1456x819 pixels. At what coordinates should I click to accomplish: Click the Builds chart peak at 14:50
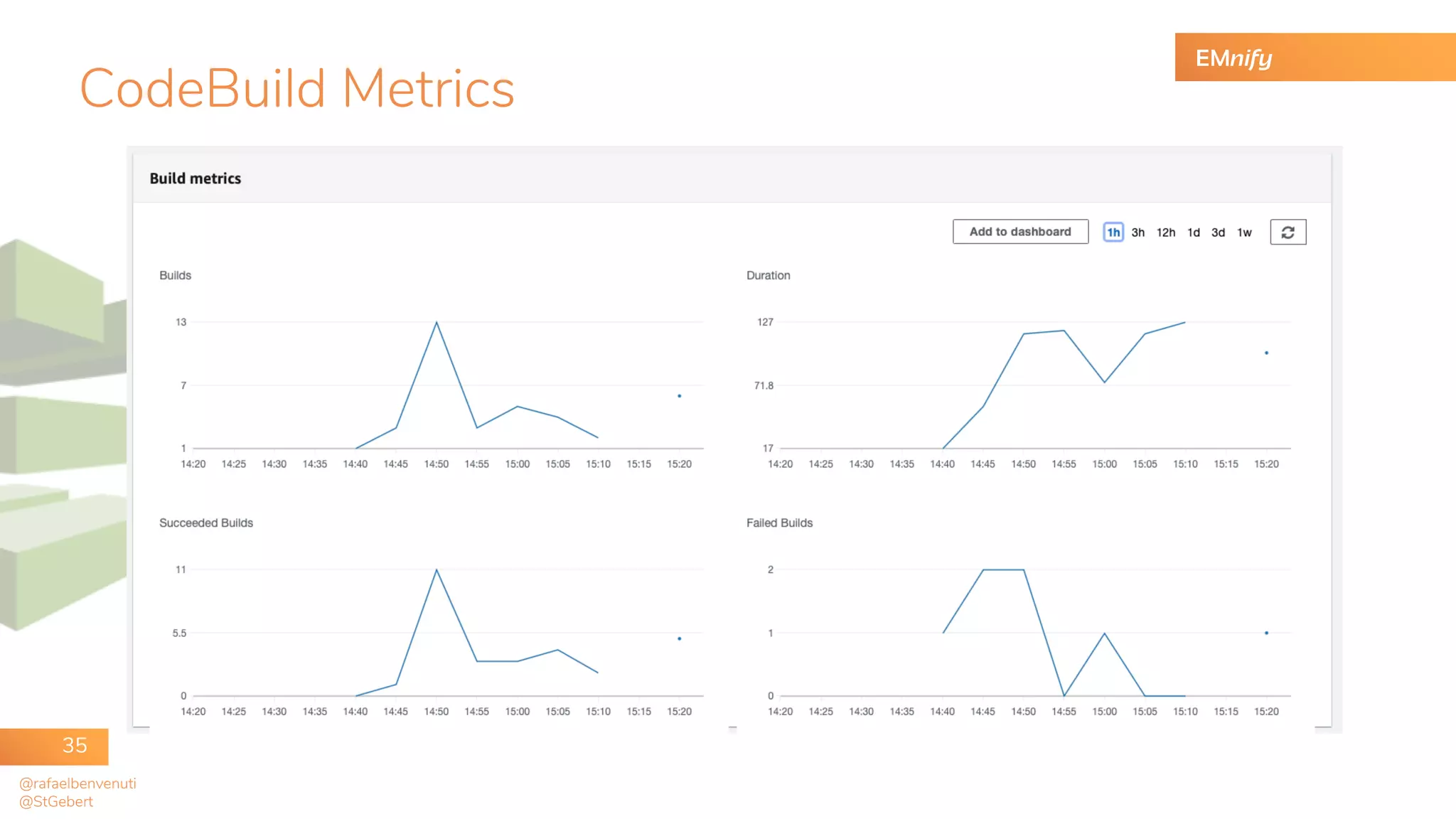tap(437, 323)
